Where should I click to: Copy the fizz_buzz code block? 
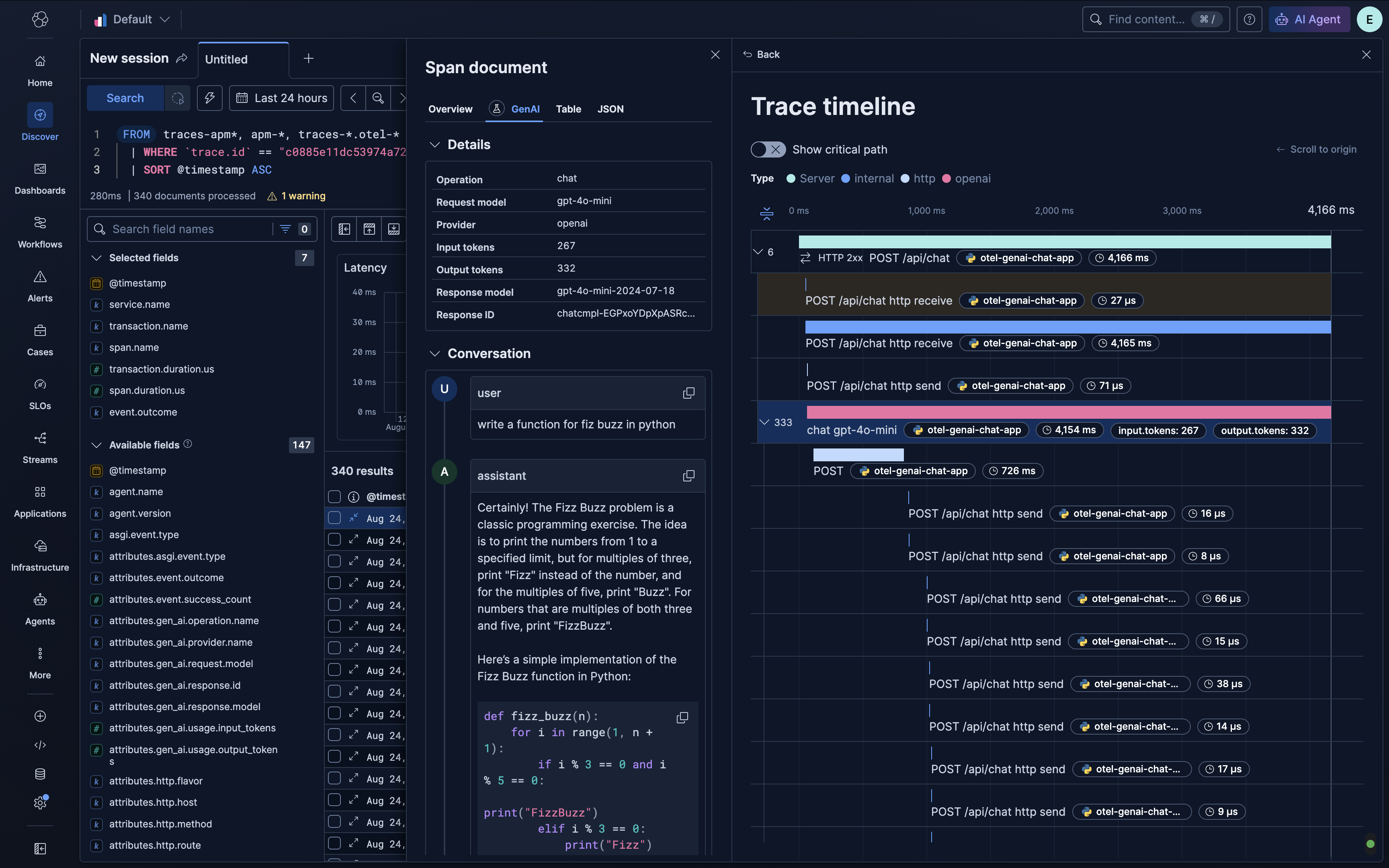(x=682, y=718)
